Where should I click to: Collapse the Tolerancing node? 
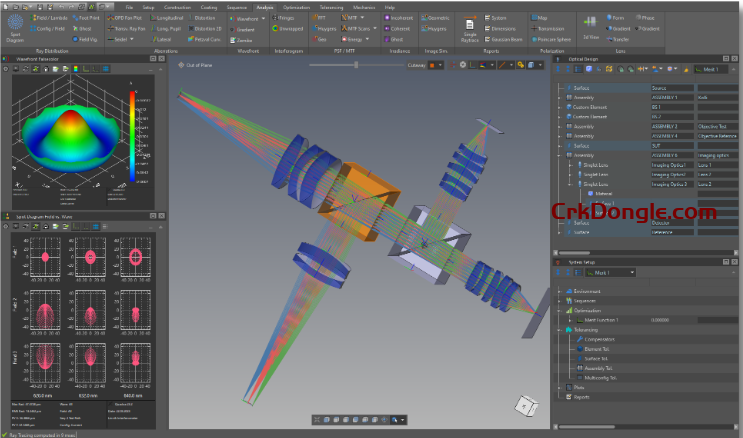pyautogui.click(x=560, y=330)
